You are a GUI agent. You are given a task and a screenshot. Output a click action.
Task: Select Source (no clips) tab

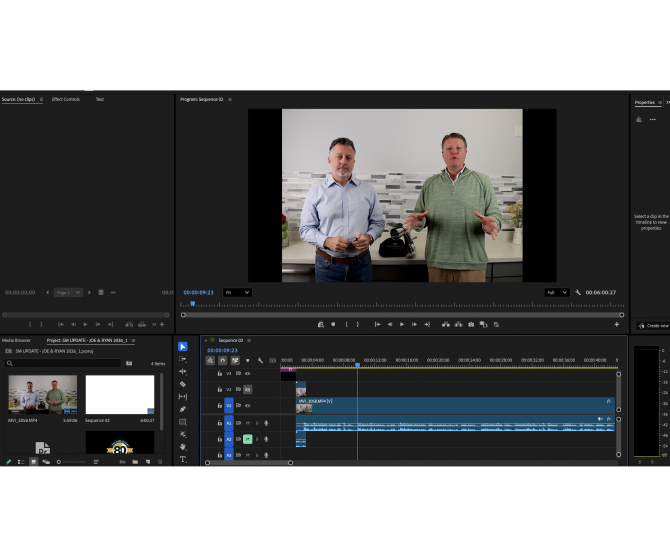click(x=18, y=99)
